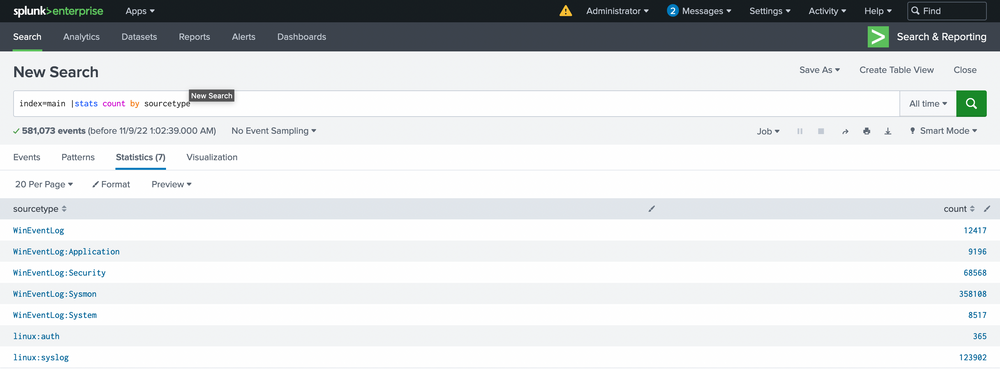Viewport: 1000px width, 370px height.
Task: Go to the Analytics nav tab
Action: [82, 37]
